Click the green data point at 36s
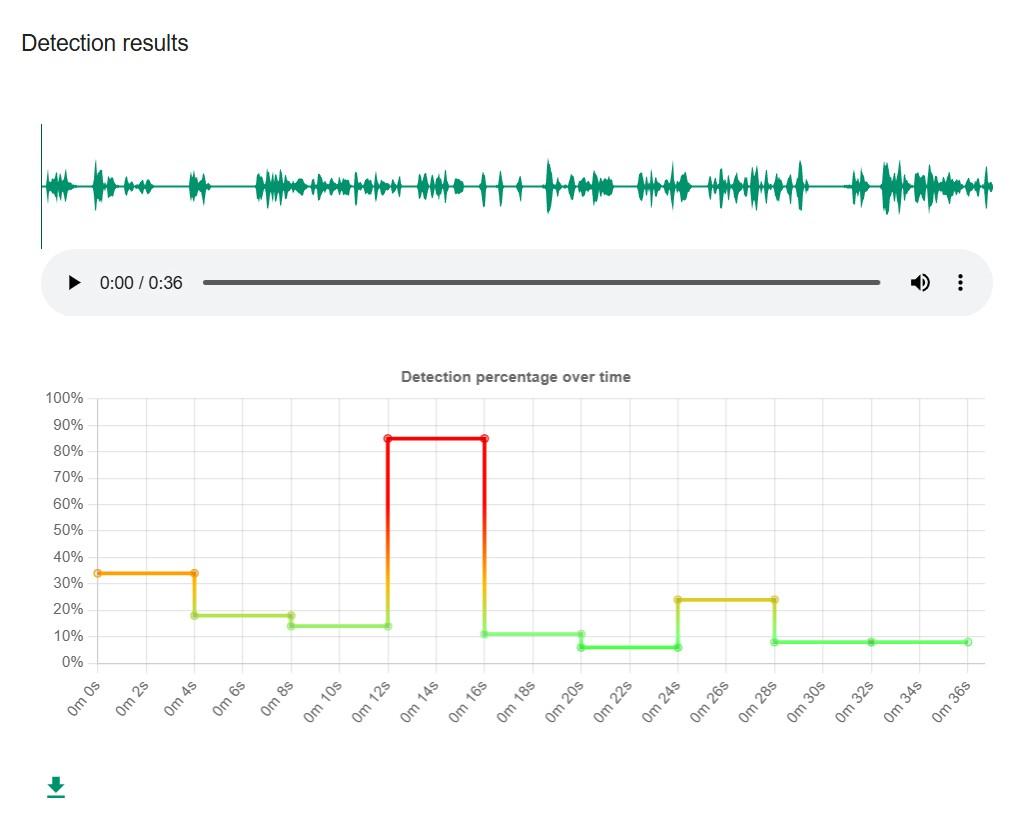Image resolution: width=1013 pixels, height=838 pixels. coord(968,642)
